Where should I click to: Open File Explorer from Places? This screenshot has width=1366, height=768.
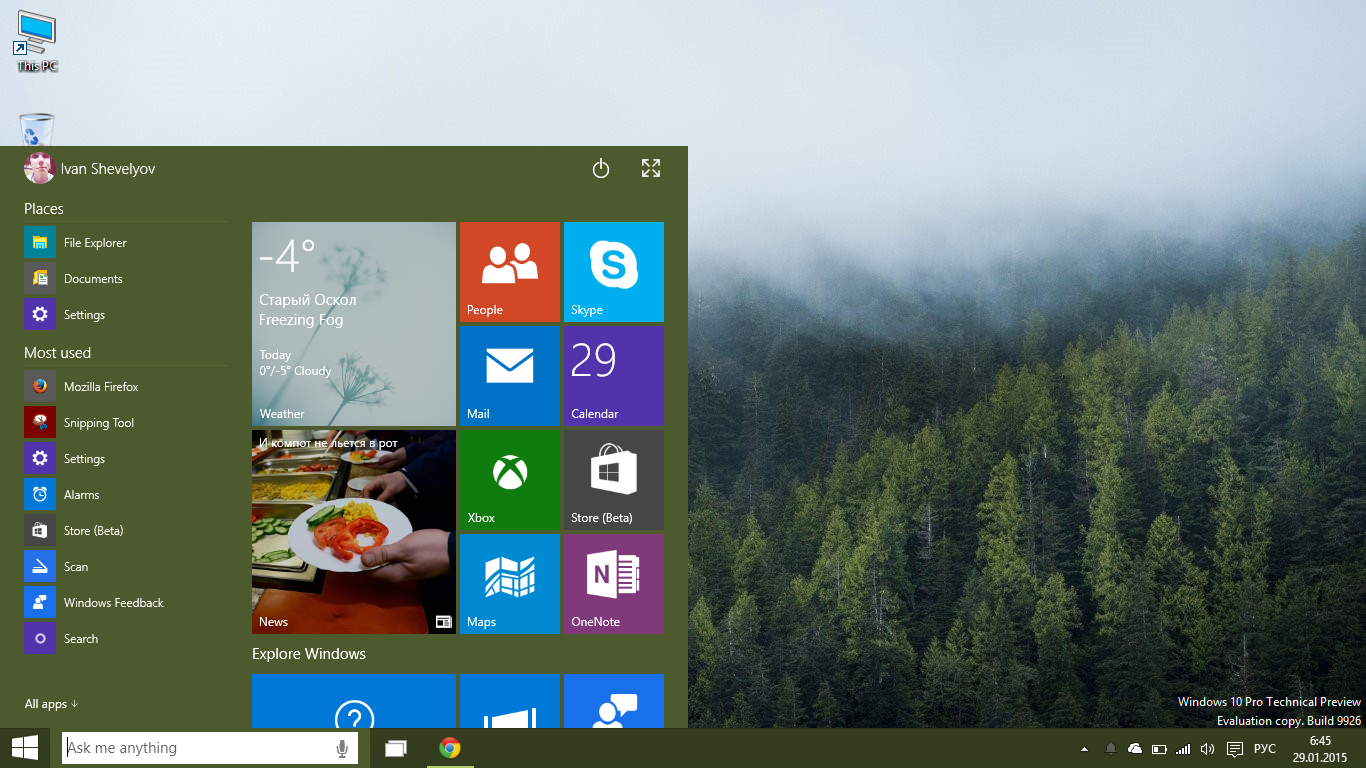tap(126, 242)
